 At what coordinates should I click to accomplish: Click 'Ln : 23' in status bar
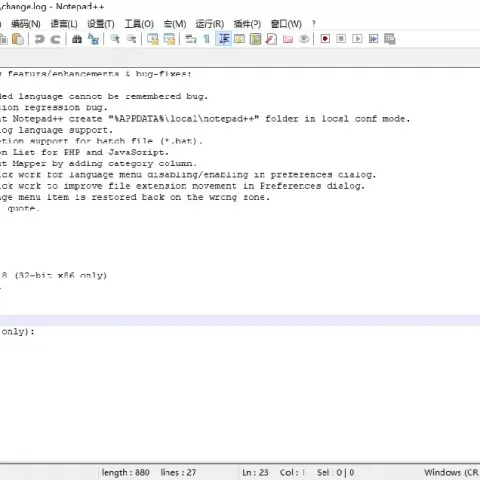tap(255, 472)
